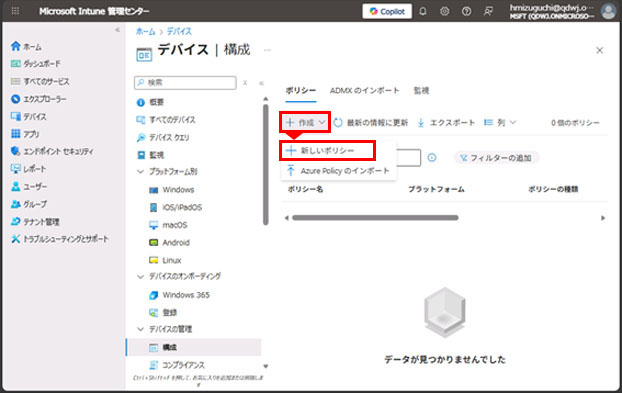Click the horizontal scrollbar thumb in table
This screenshot has width=622, height=393.
[x=375, y=218]
